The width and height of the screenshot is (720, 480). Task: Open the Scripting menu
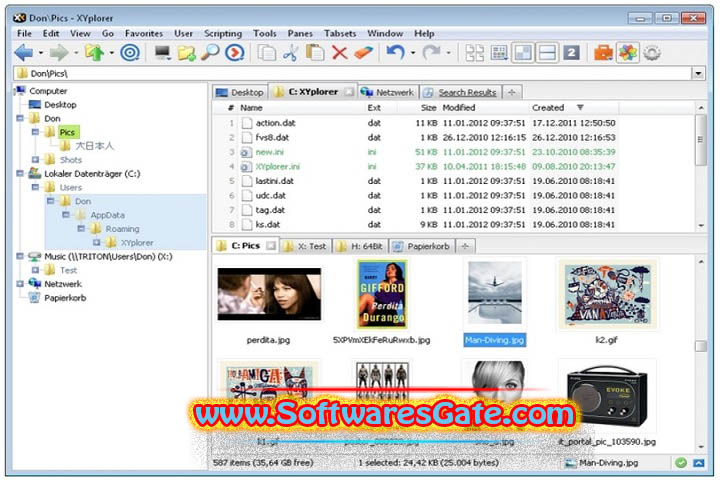click(223, 34)
